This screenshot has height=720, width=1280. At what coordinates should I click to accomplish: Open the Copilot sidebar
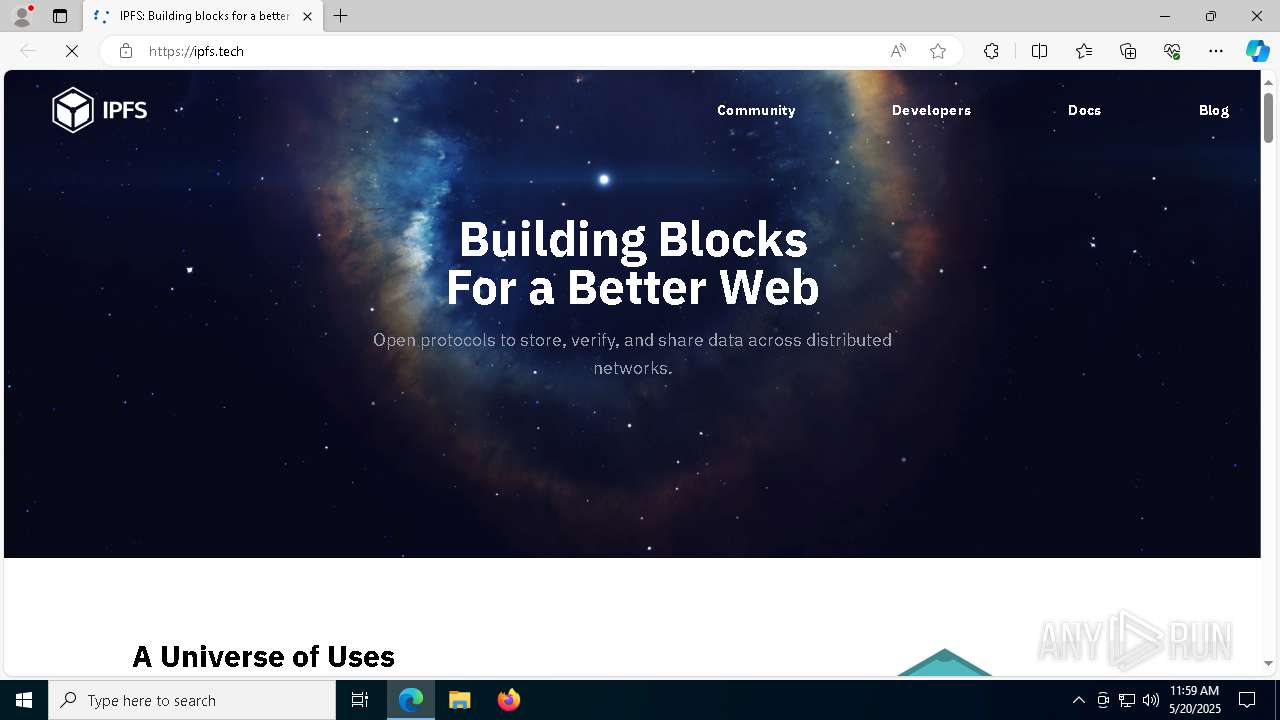click(x=1257, y=51)
